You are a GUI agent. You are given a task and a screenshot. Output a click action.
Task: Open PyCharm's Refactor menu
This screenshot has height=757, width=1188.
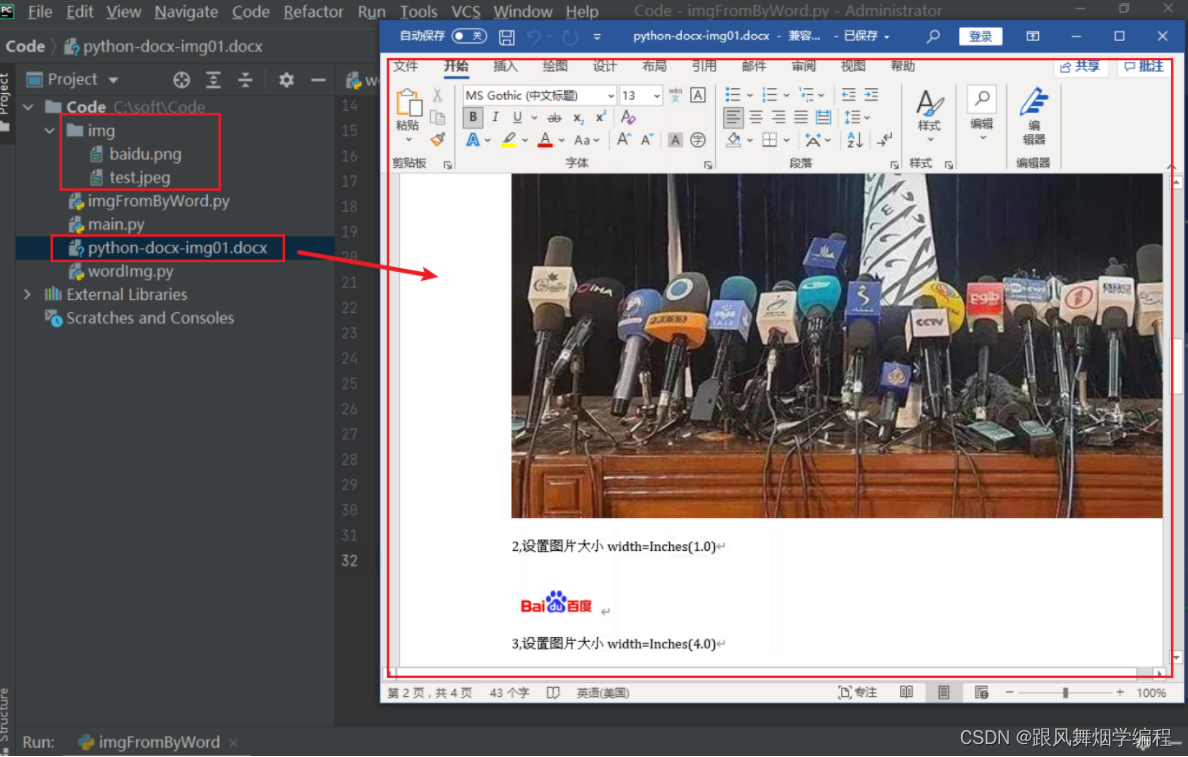point(313,11)
